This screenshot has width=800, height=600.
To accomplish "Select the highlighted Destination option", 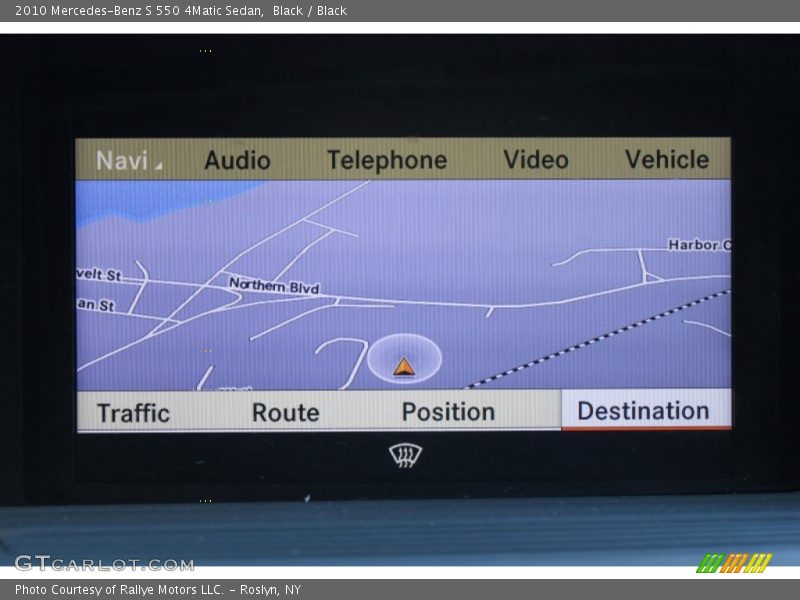I will (646, 410).
